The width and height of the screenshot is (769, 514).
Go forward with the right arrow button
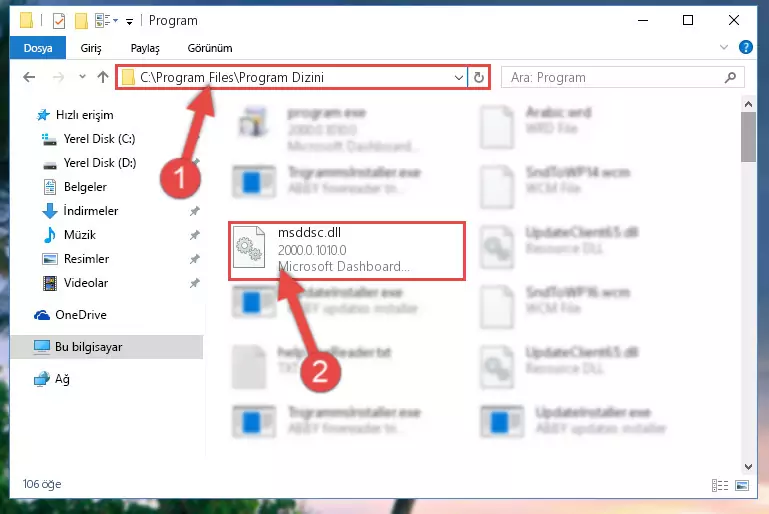coord(58,77)
